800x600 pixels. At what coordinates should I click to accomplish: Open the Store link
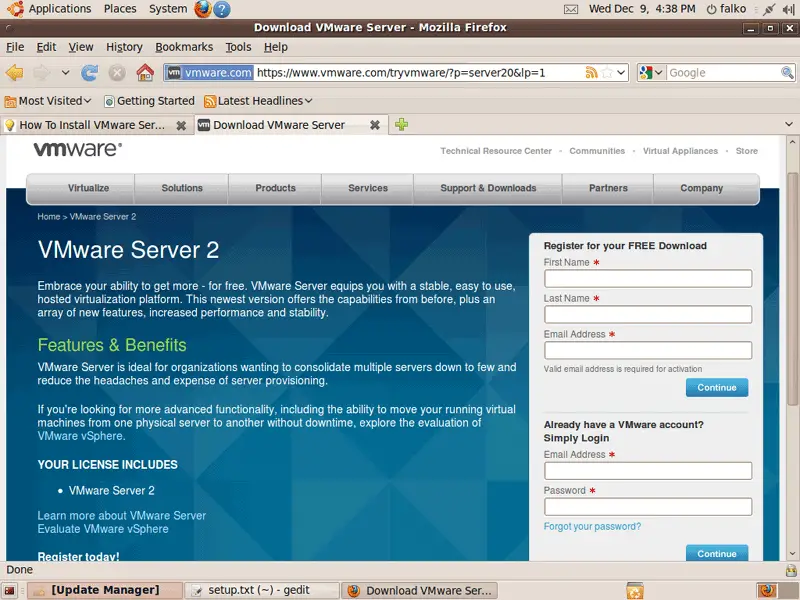(746, 151)
